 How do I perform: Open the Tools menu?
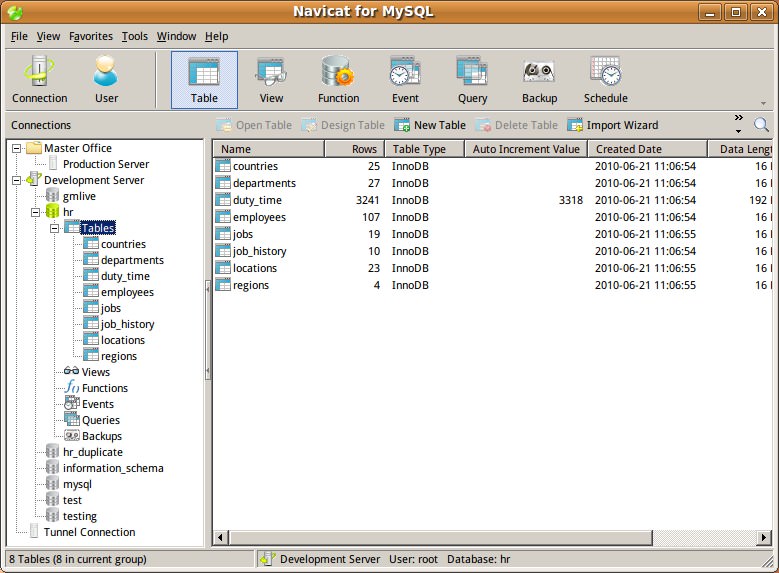tap(135, 36)
